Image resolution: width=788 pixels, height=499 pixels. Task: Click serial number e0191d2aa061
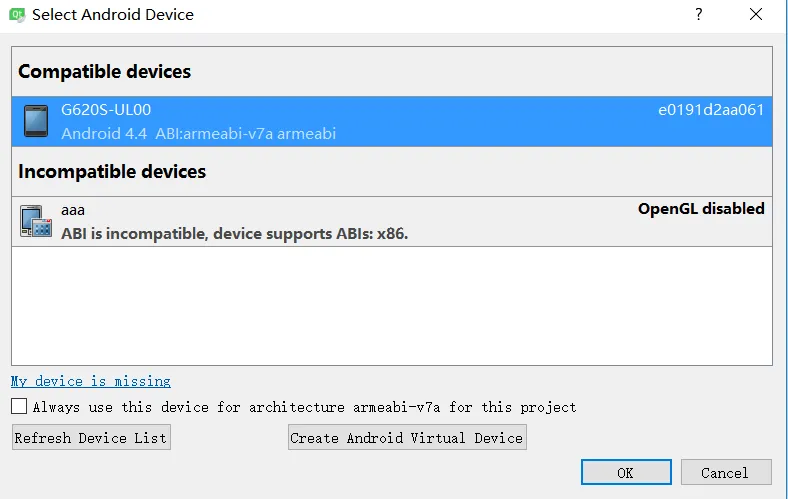pyautogui.click(x=711, y=110)
